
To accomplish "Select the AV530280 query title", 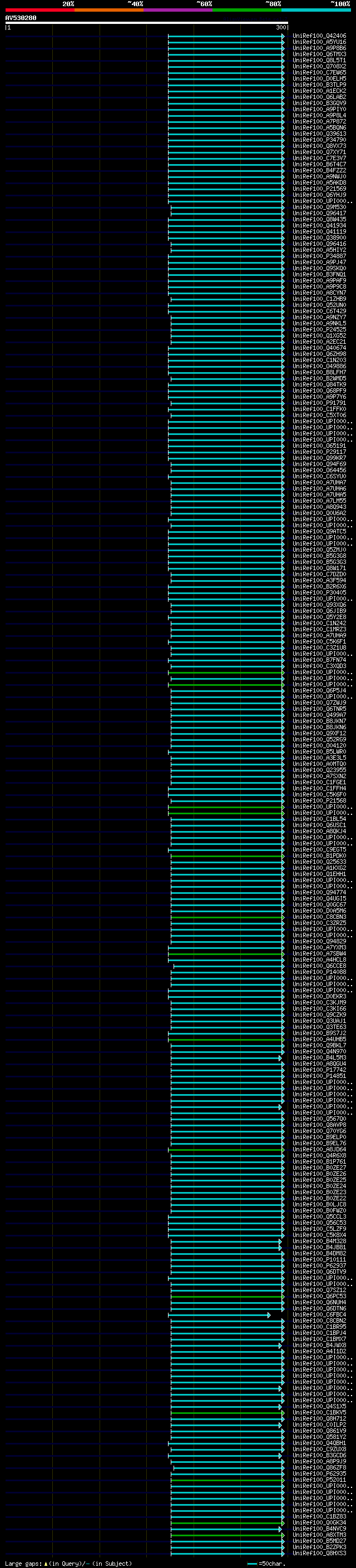I will pos(21,18).
